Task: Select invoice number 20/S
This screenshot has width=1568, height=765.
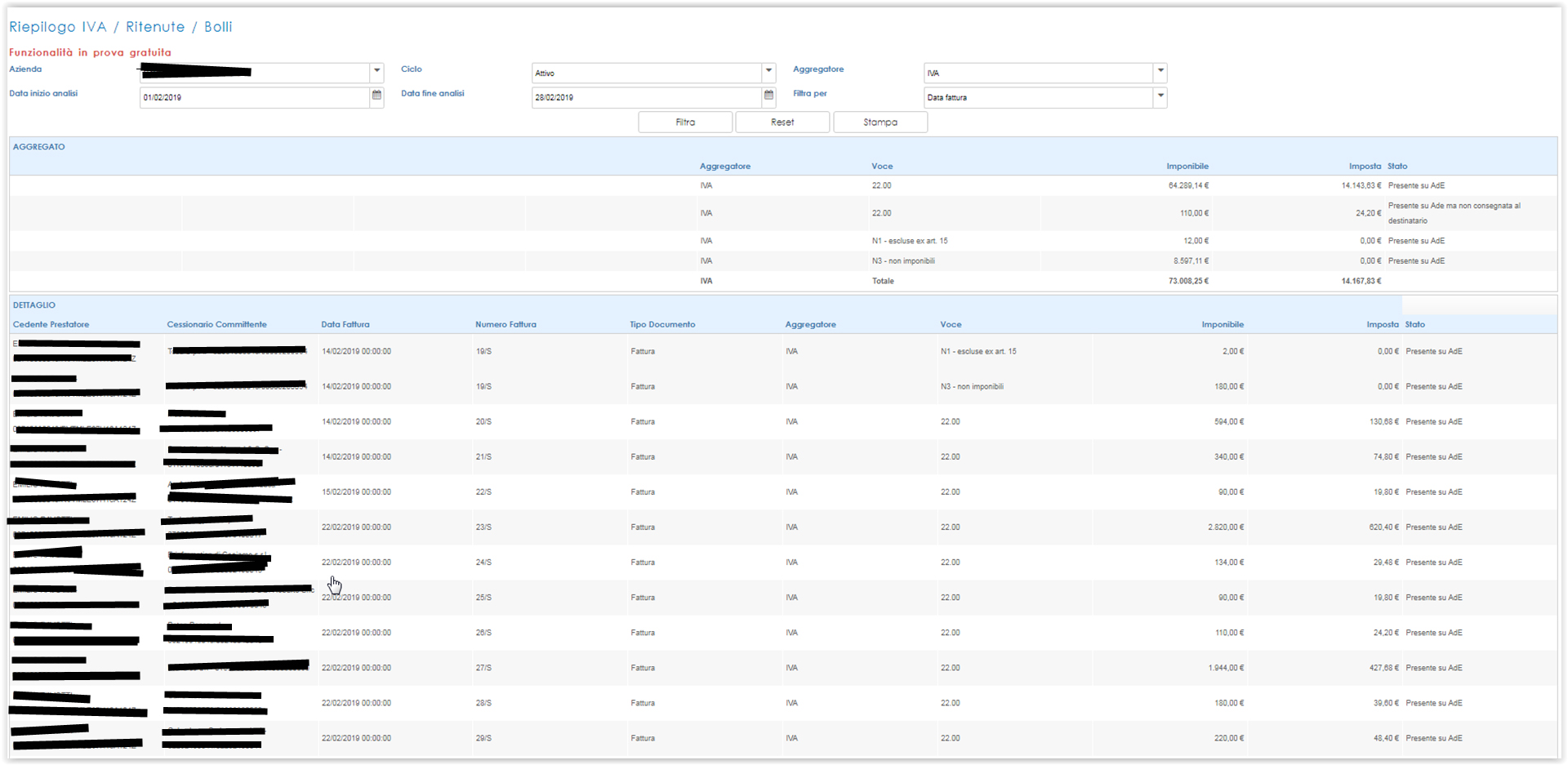Action: coord(483,422)
